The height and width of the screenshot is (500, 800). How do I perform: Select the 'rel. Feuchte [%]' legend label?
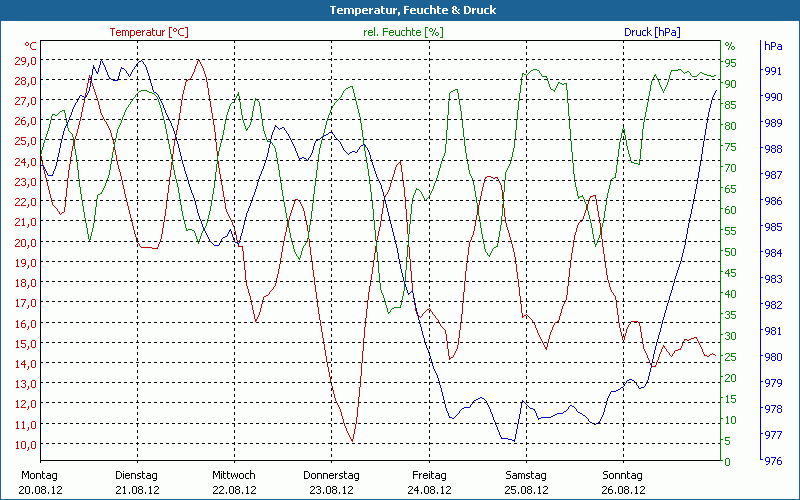click(403, 32)
